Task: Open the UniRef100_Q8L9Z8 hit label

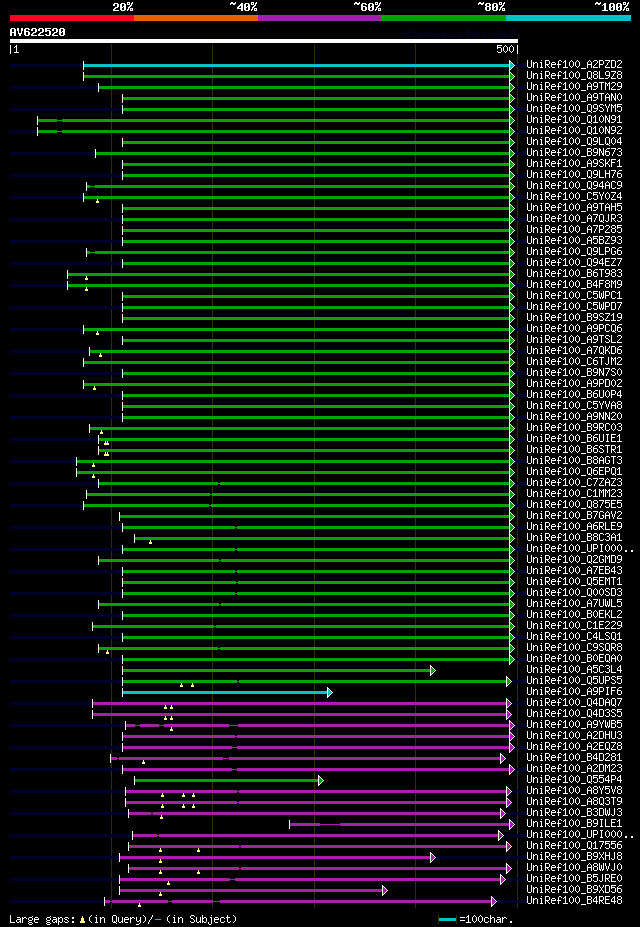Action: click(574, 75)
